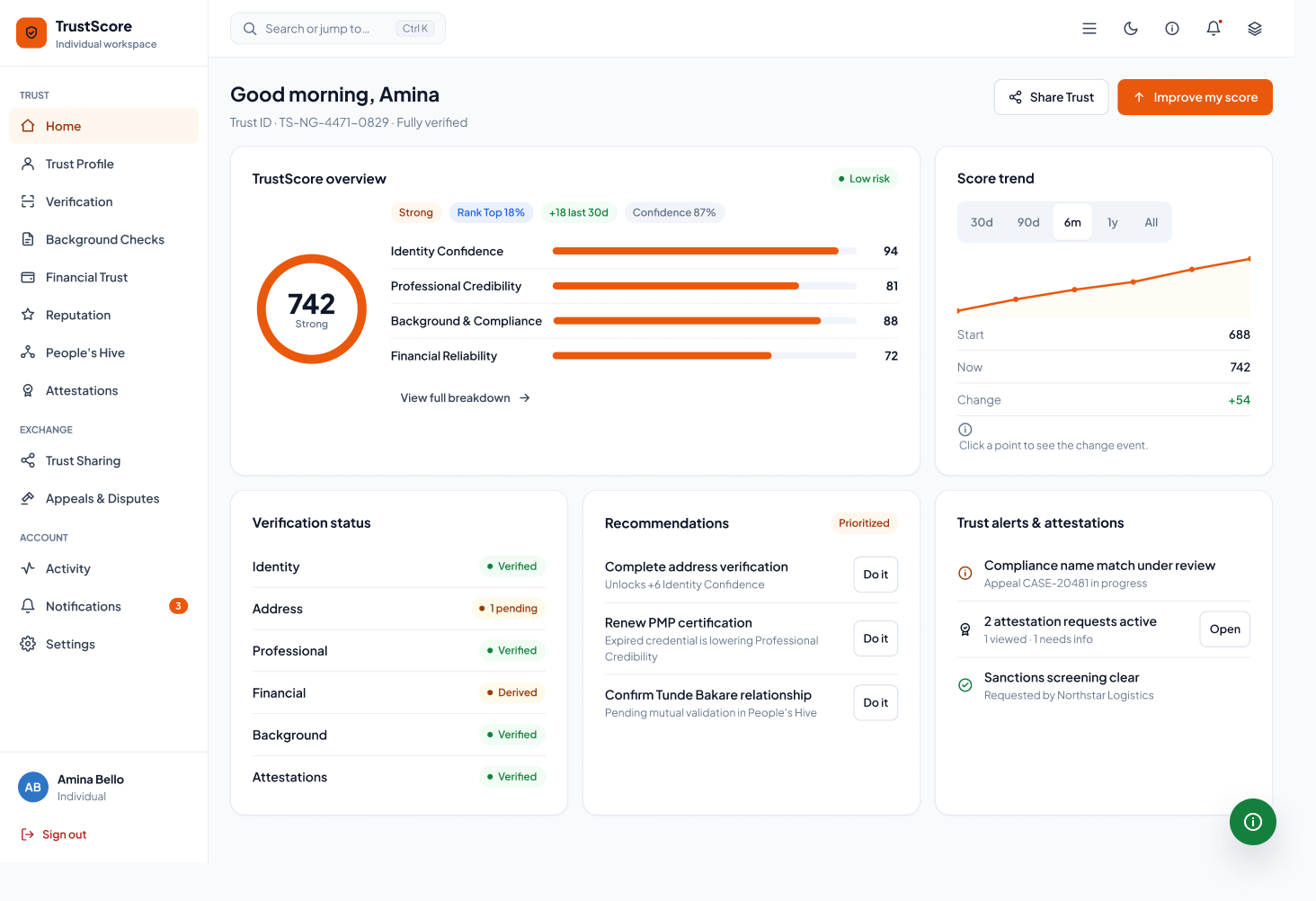Click Do it for Complete address verification

pos(876,575)
